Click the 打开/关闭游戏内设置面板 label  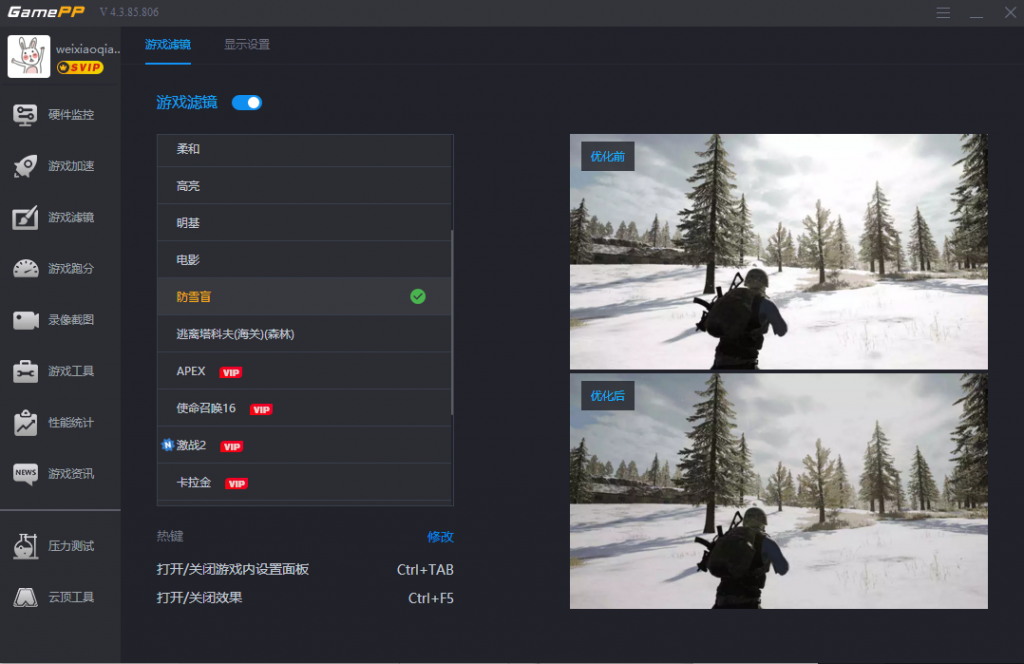[x=232, y=569]
